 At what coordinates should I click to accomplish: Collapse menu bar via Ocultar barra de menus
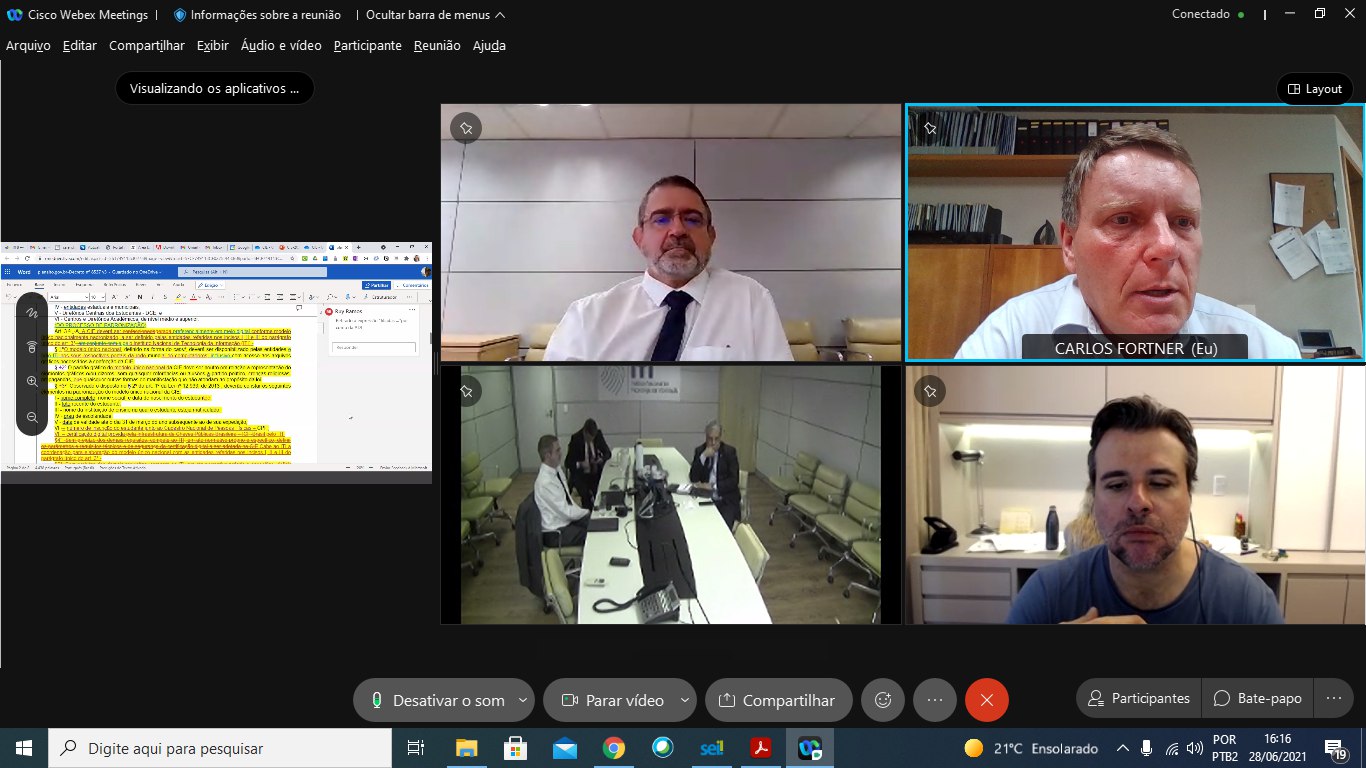(435, 15)
